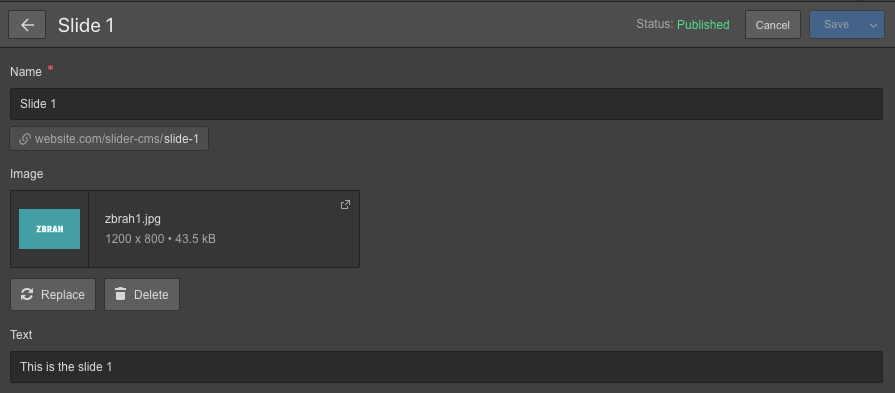Click the Delete button label
The height and width of the screenshot is (393, 895).
151,295
